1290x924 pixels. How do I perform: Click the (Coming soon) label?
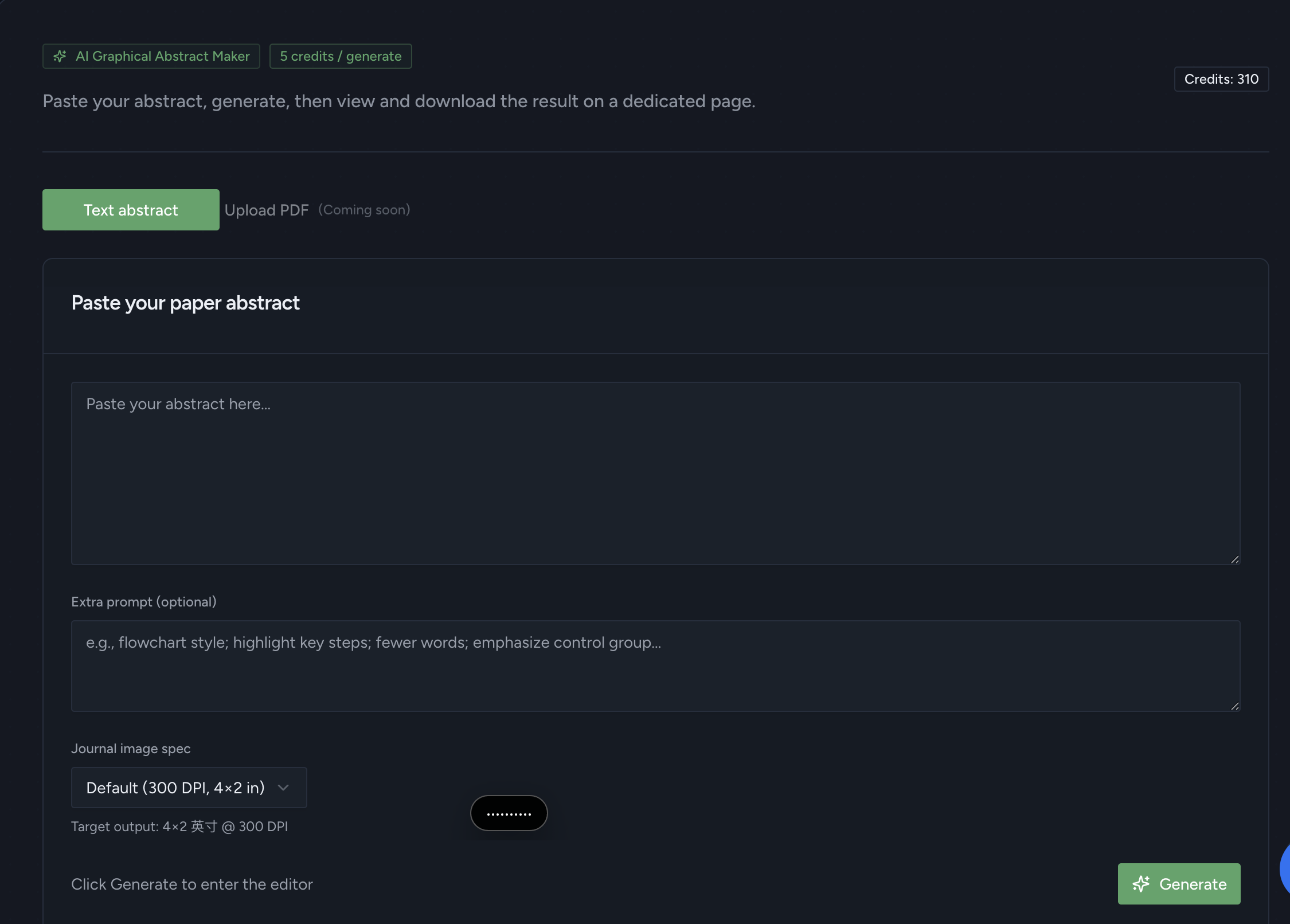click(x=365, y=210)
